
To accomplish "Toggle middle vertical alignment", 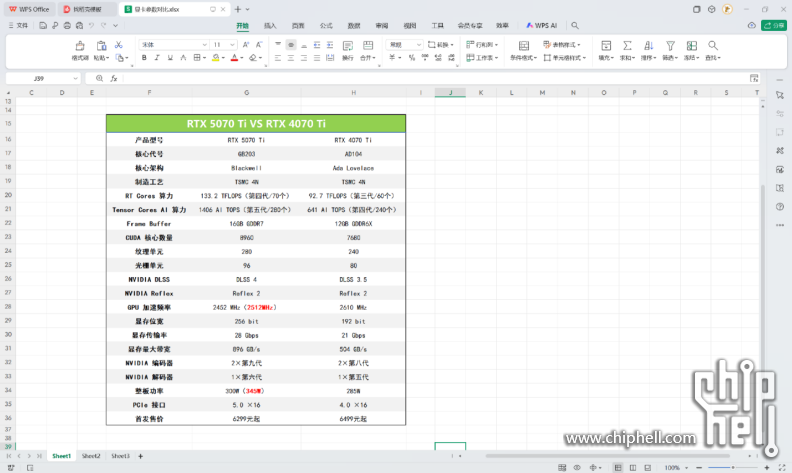I will pyautogui.click(x=291, y=45).
